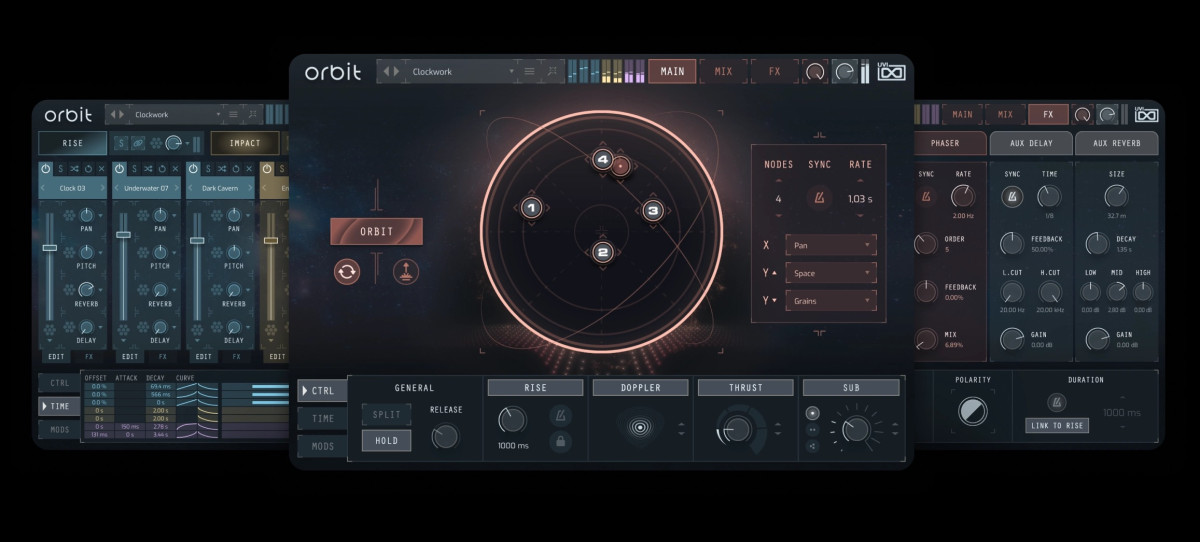Click the Clock 03 layer volume fader
This screenshot has width=1200, height=542.
click(x=49, y=246)
